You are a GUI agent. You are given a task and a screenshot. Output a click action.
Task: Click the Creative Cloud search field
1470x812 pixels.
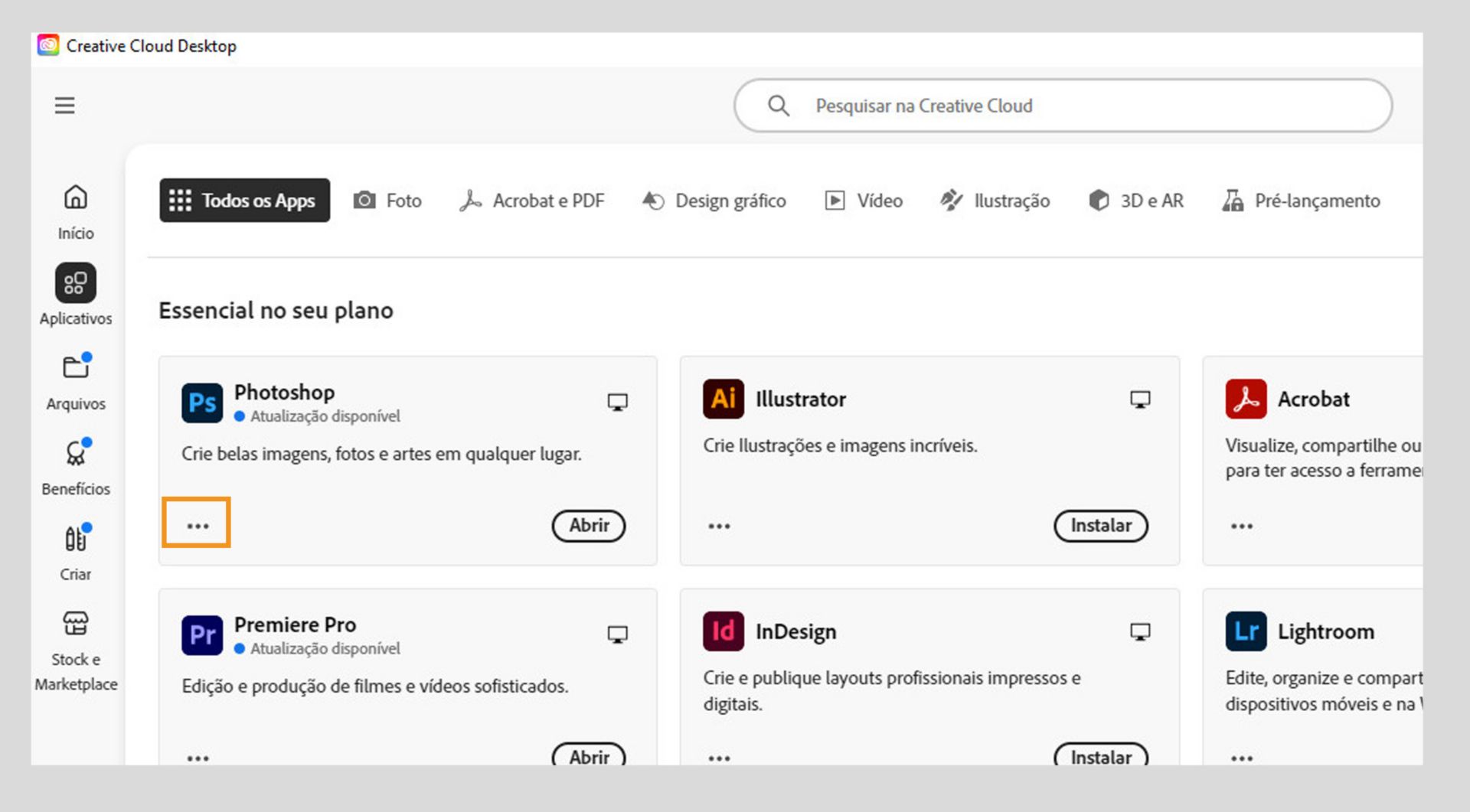pos(1063,106)
